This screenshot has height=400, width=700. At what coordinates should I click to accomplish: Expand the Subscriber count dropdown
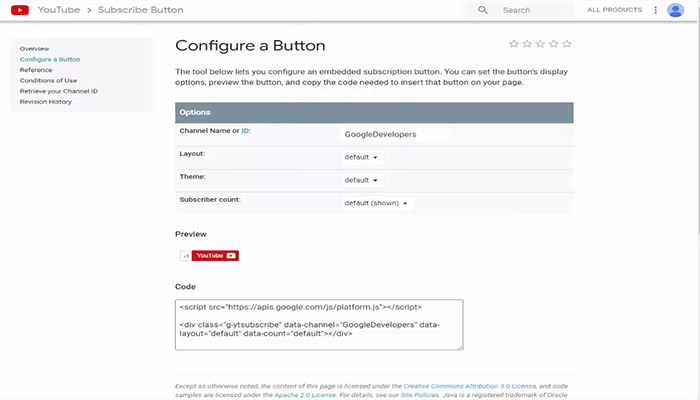tap(376, 204)
